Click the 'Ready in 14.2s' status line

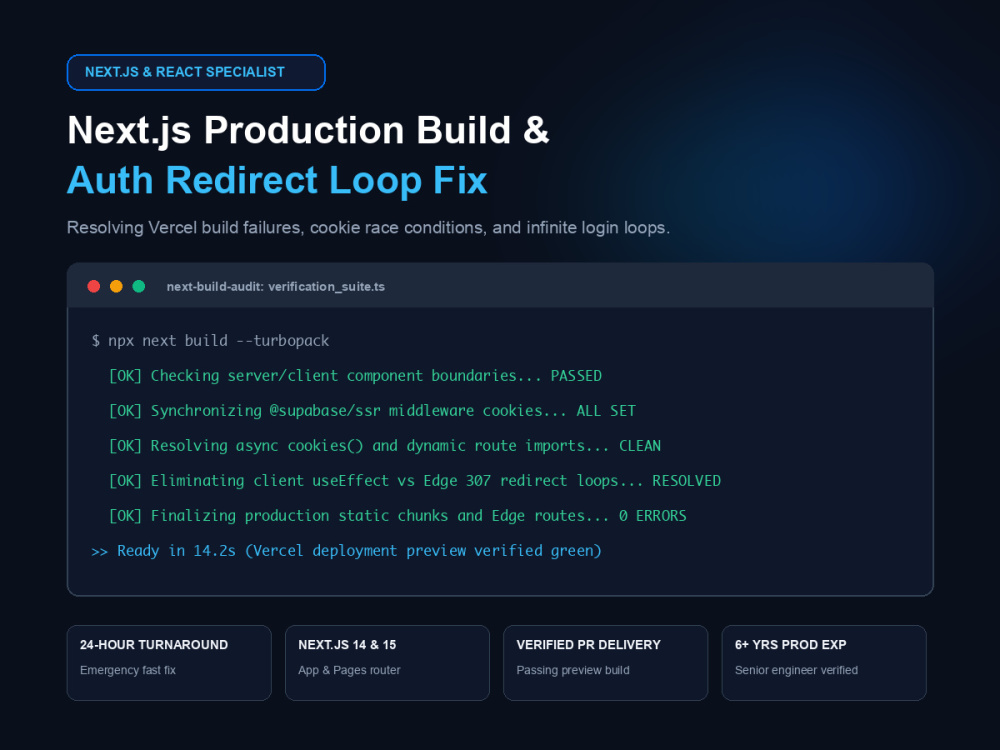pyautogui.click(x=346, y=551)
